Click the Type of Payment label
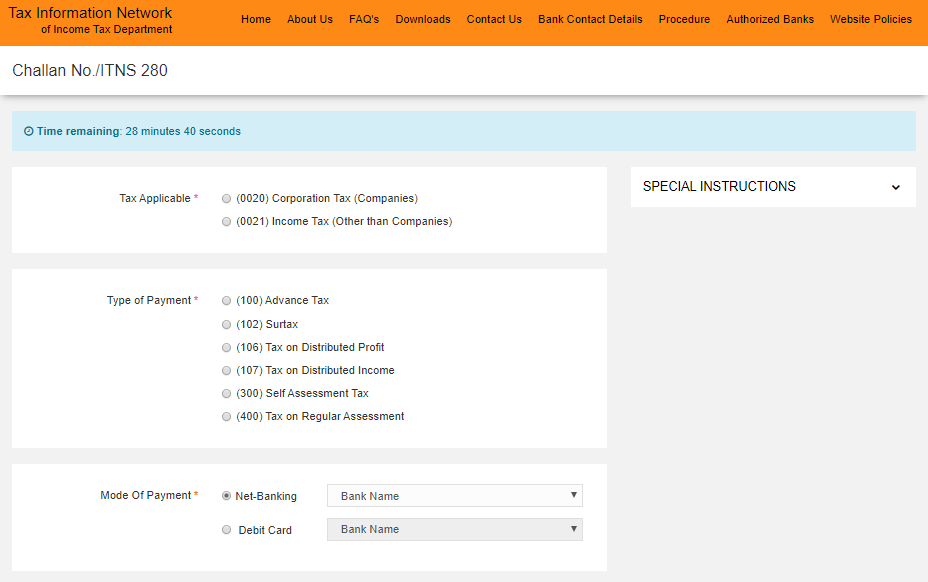Screen dimensions: 928x582 click(149, 300)
